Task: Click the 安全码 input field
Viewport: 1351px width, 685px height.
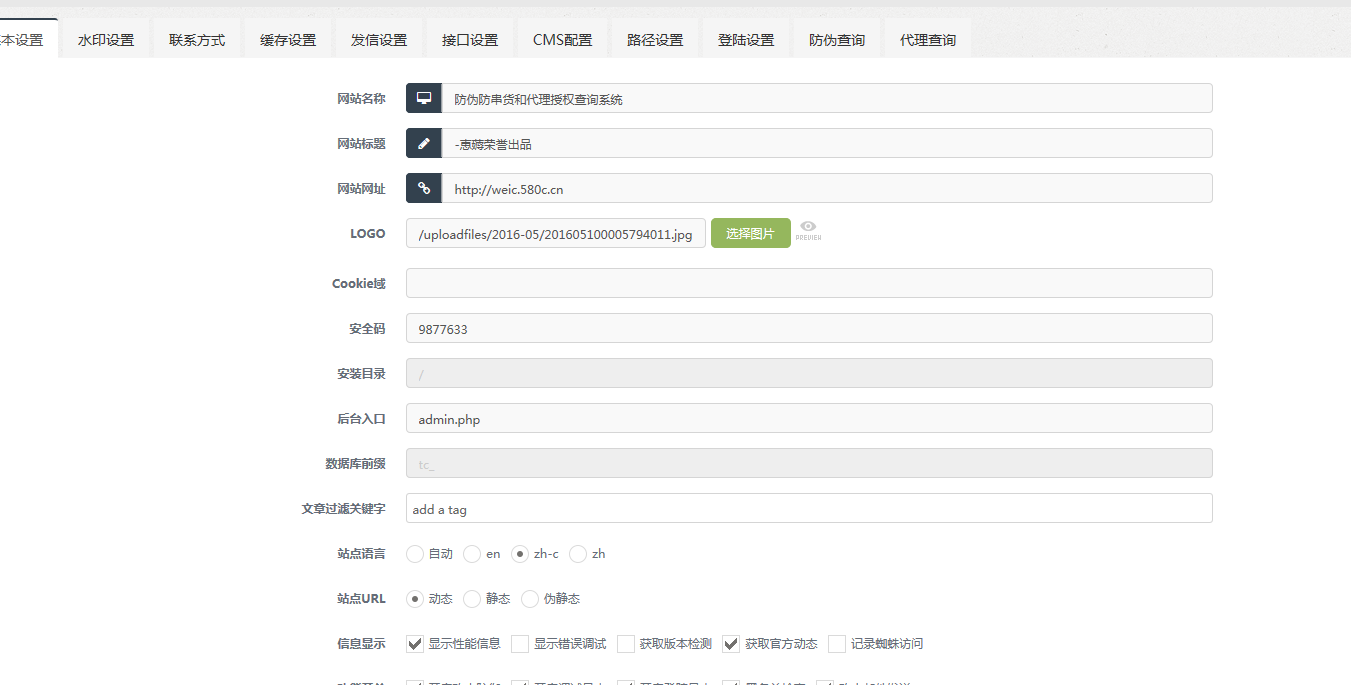Action: (808, 328)
